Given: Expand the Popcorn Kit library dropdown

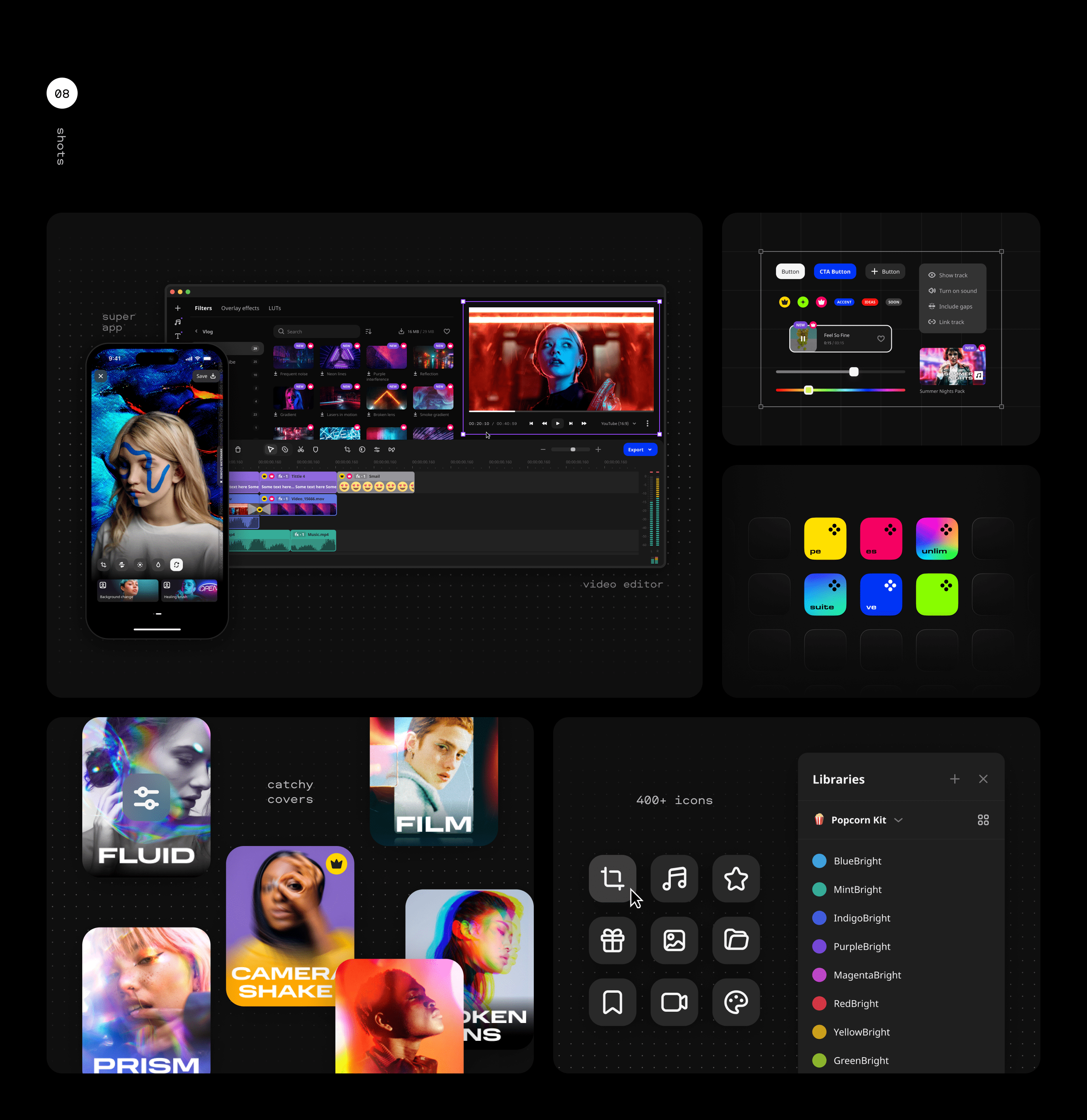Looking at the screenshot, I should (898, 820).
